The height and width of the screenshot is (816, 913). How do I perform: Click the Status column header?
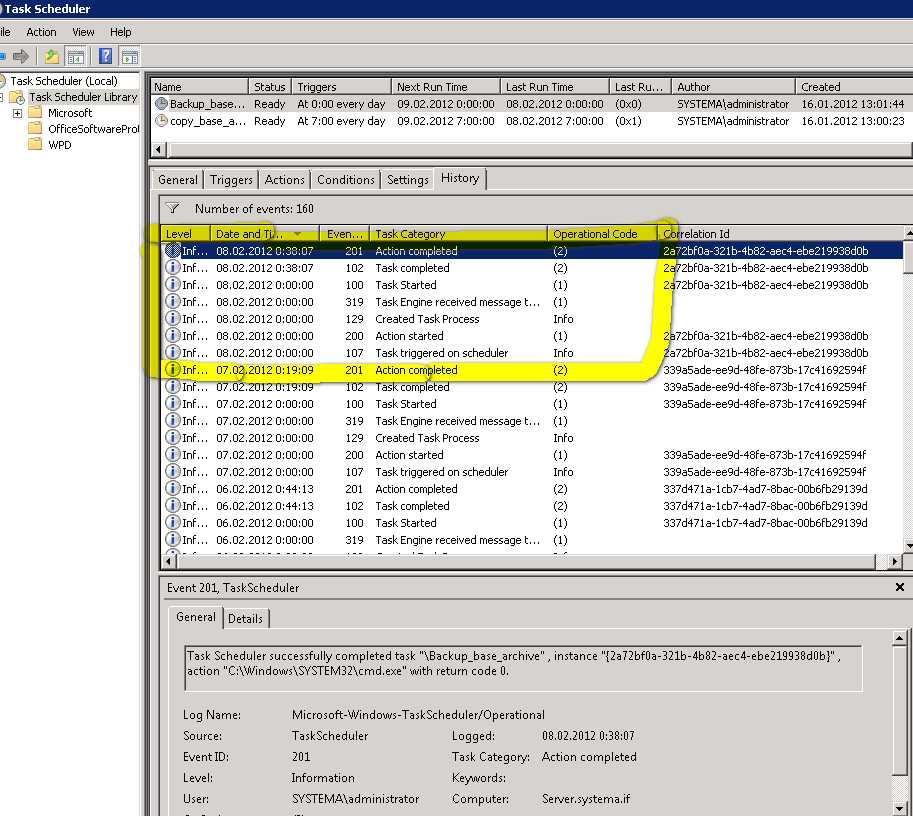click(270, 87)
